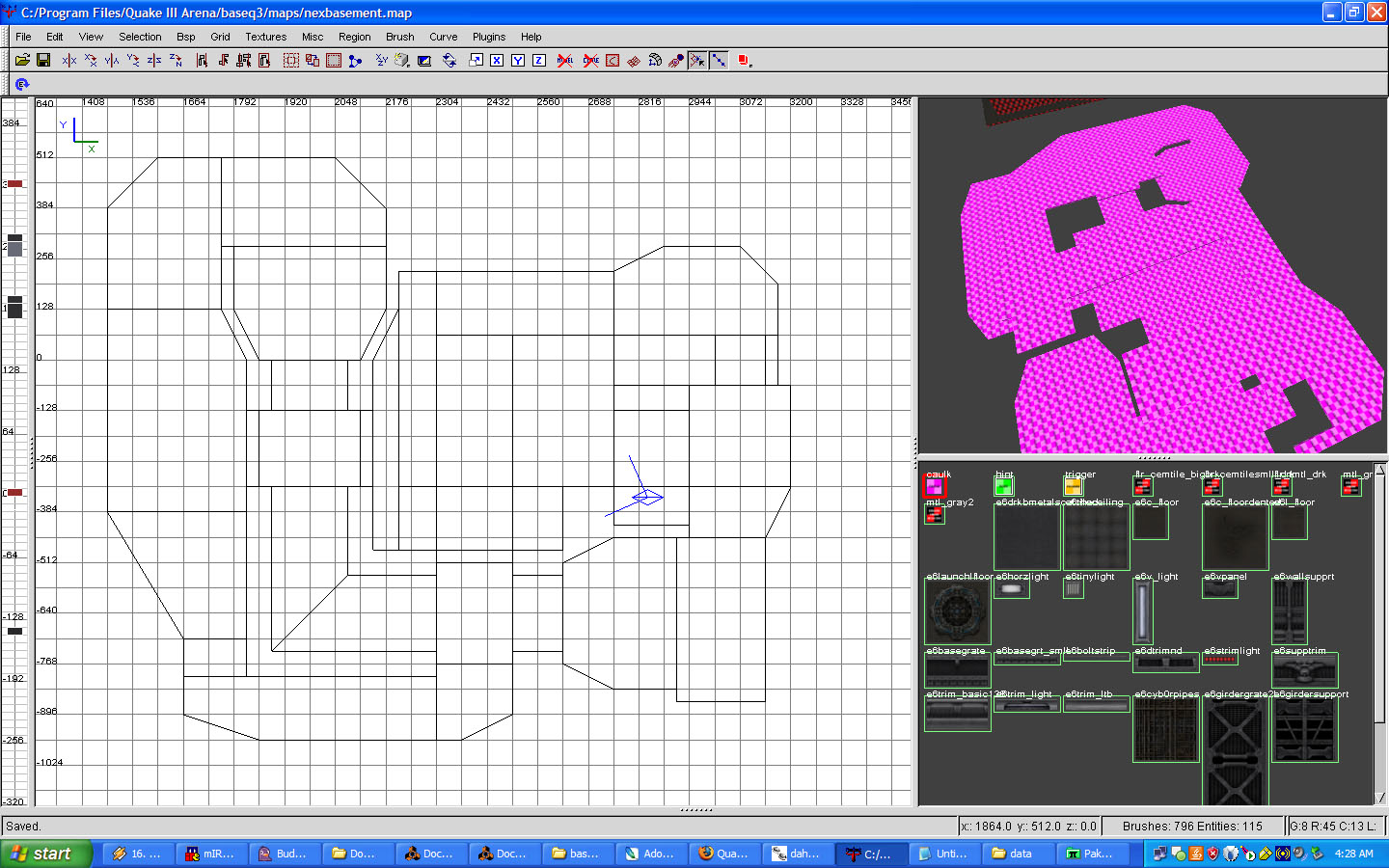The height and width of the screenshot is (868, 1389).
Task: Click the Save floppy disk icon
Action: click(x=43, y=60)
